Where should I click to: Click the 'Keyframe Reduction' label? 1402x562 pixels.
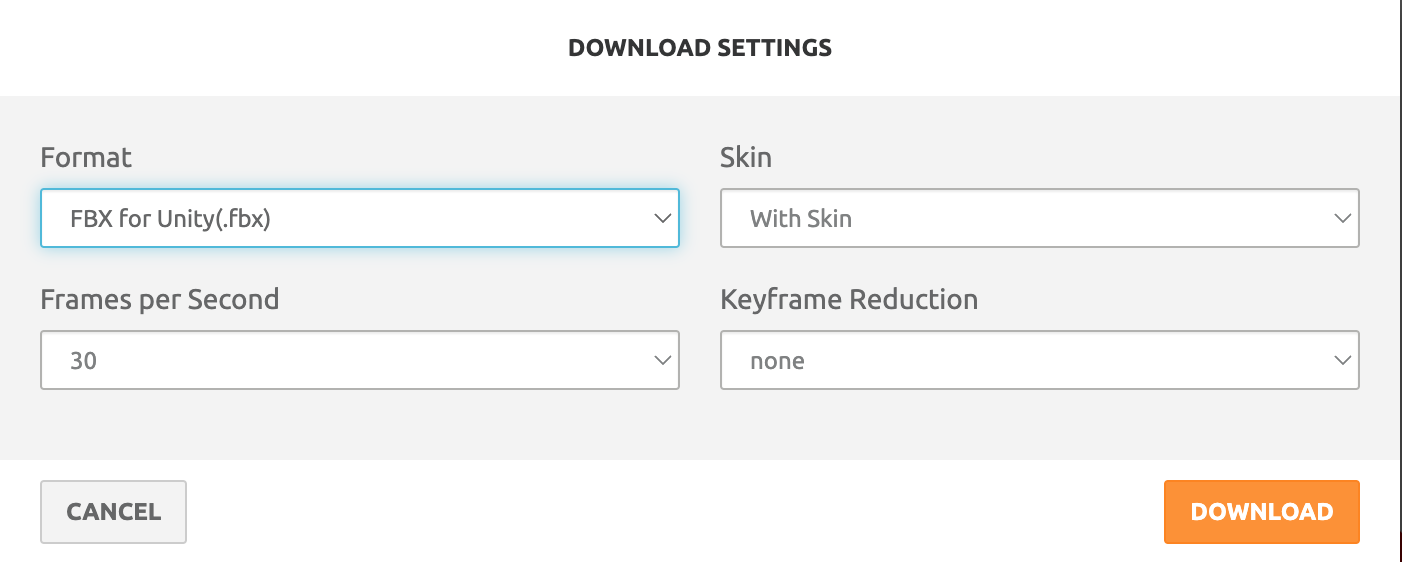pyautogui.click(x=849, y=299)
